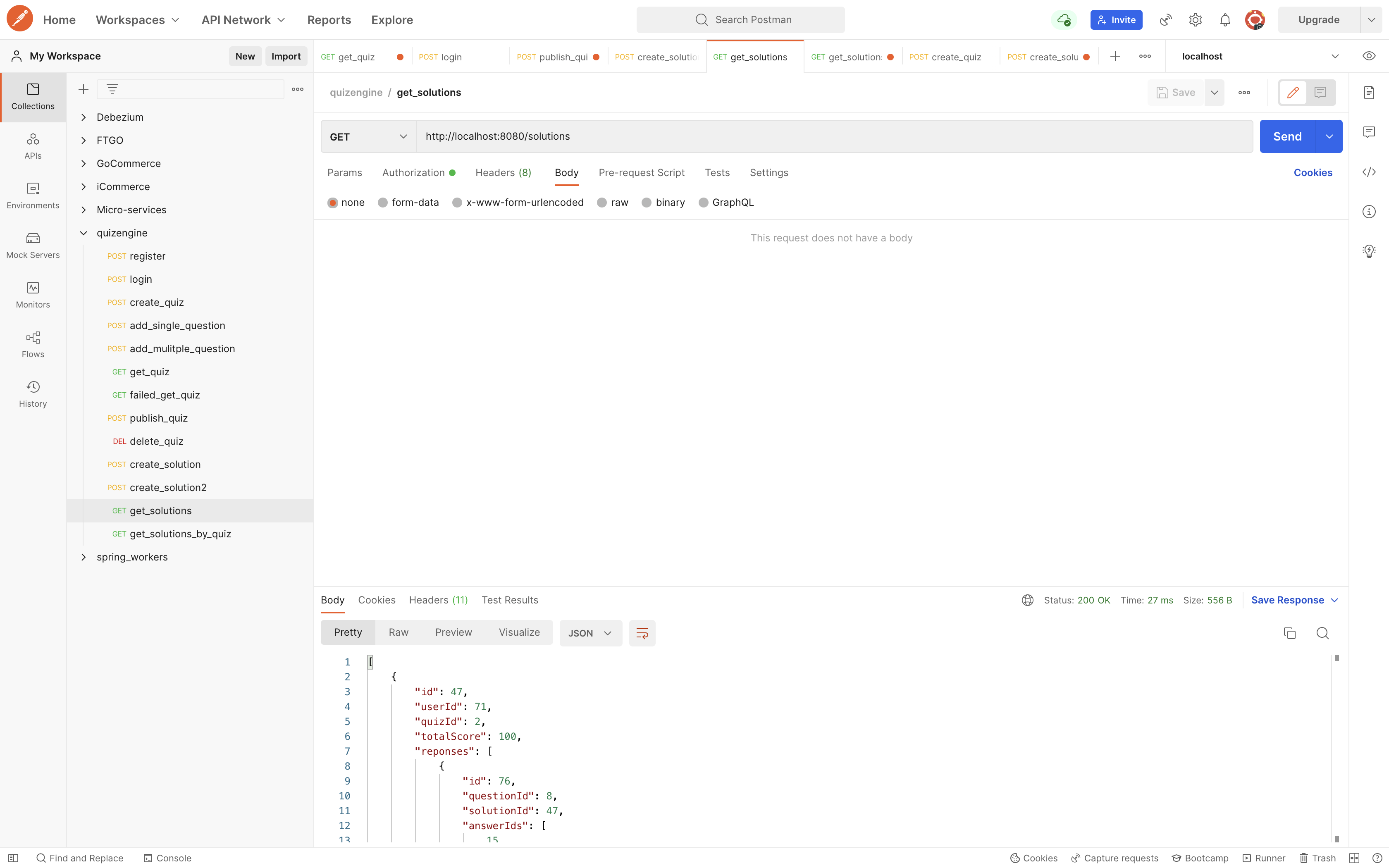This screenshot has height=868, width=1389.
Task: Open the request info icon
Action: [x=1369, y=212]
